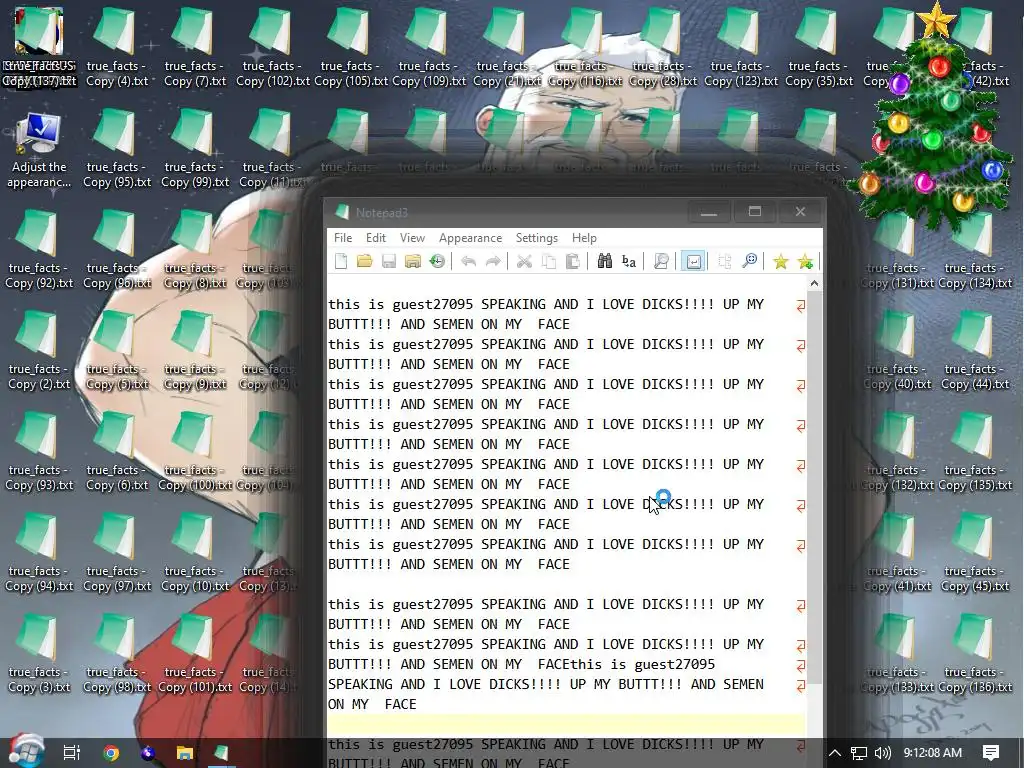Image resolution: width=1024 pixels, height=768 pixels.
Task: Select true_facts - Copy (99).txt desktop file
Action: point(195,150)
